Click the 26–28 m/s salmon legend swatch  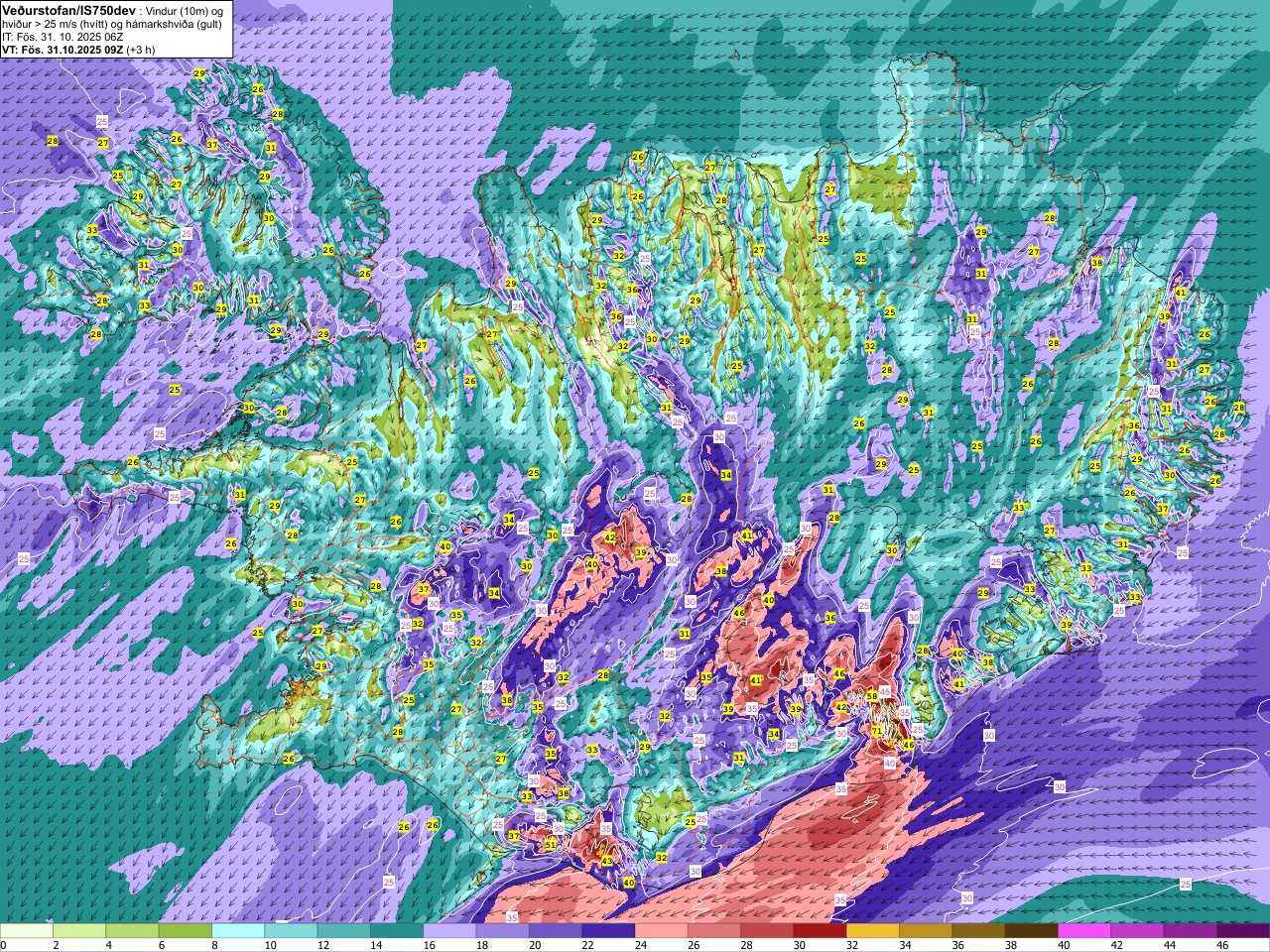pos(714,931)
